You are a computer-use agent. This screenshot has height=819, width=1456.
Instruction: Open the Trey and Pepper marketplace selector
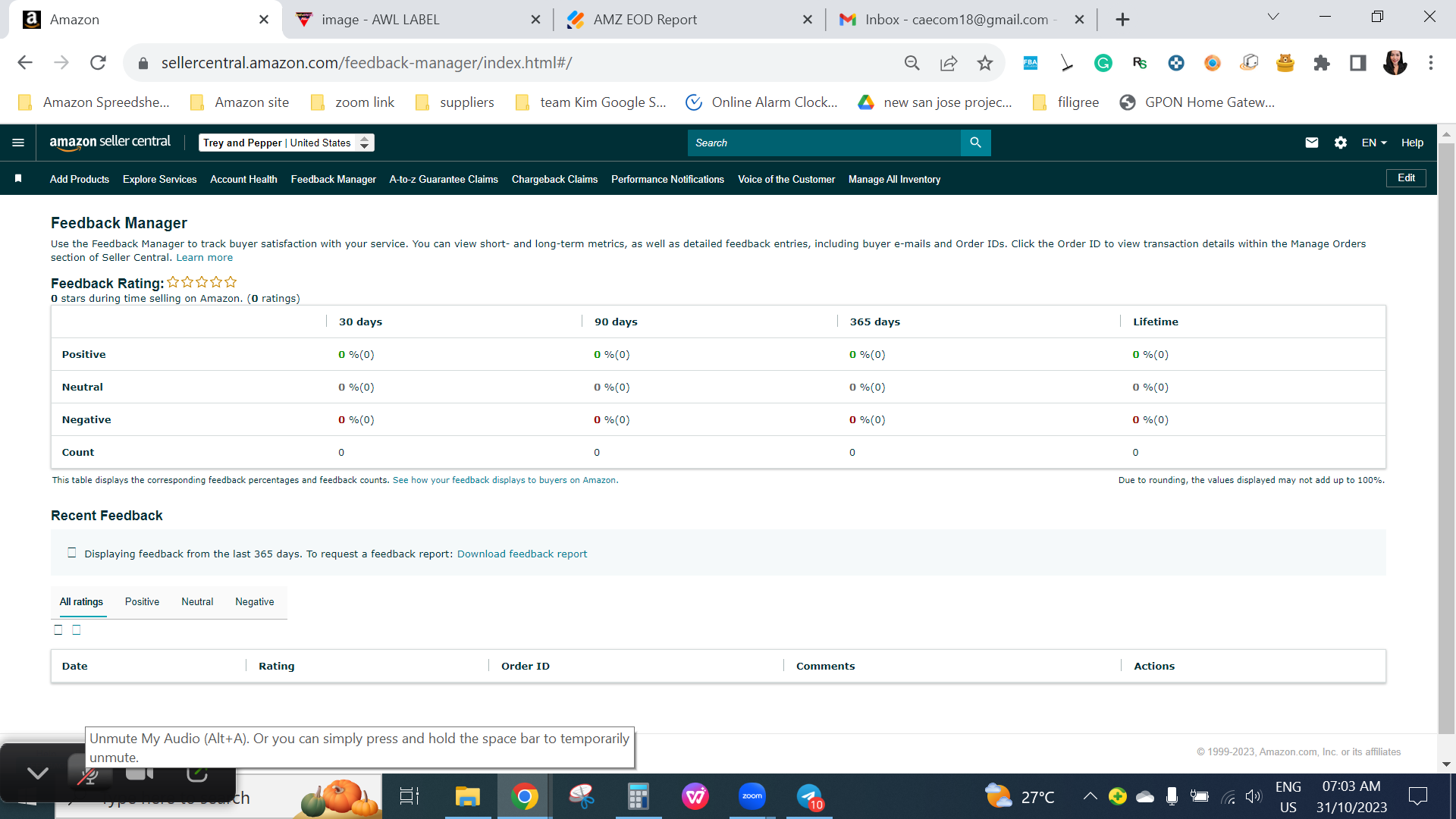click(x=287, y=143)
